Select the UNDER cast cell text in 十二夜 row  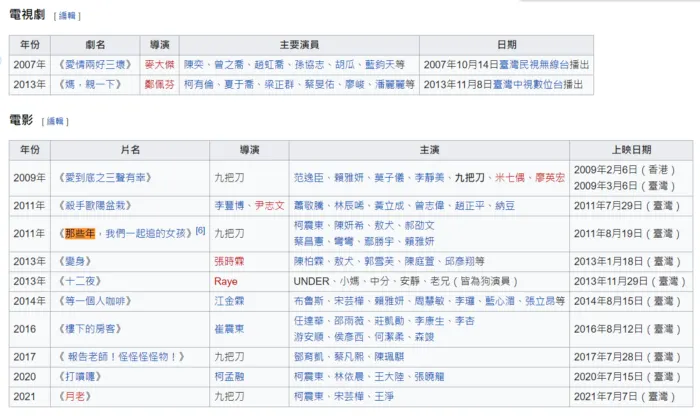[x=311, y=281]
